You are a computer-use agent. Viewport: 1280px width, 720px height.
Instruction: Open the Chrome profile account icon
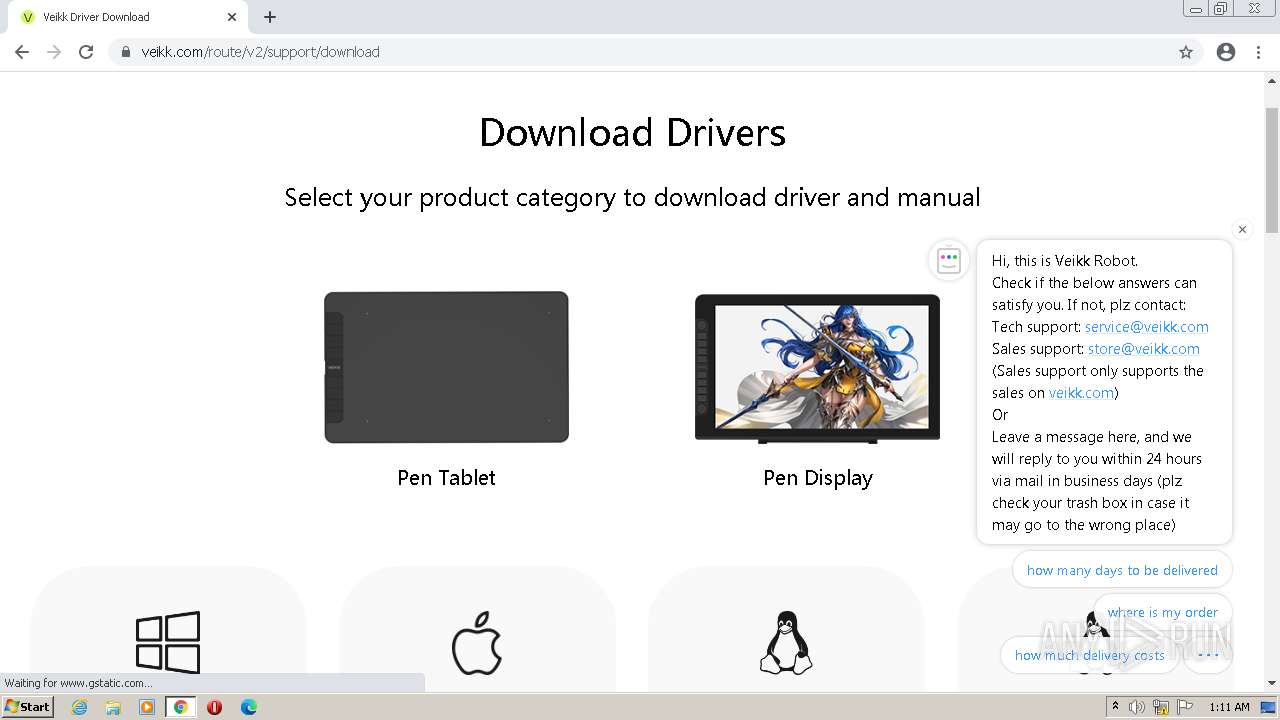(x=1226, y=52)
